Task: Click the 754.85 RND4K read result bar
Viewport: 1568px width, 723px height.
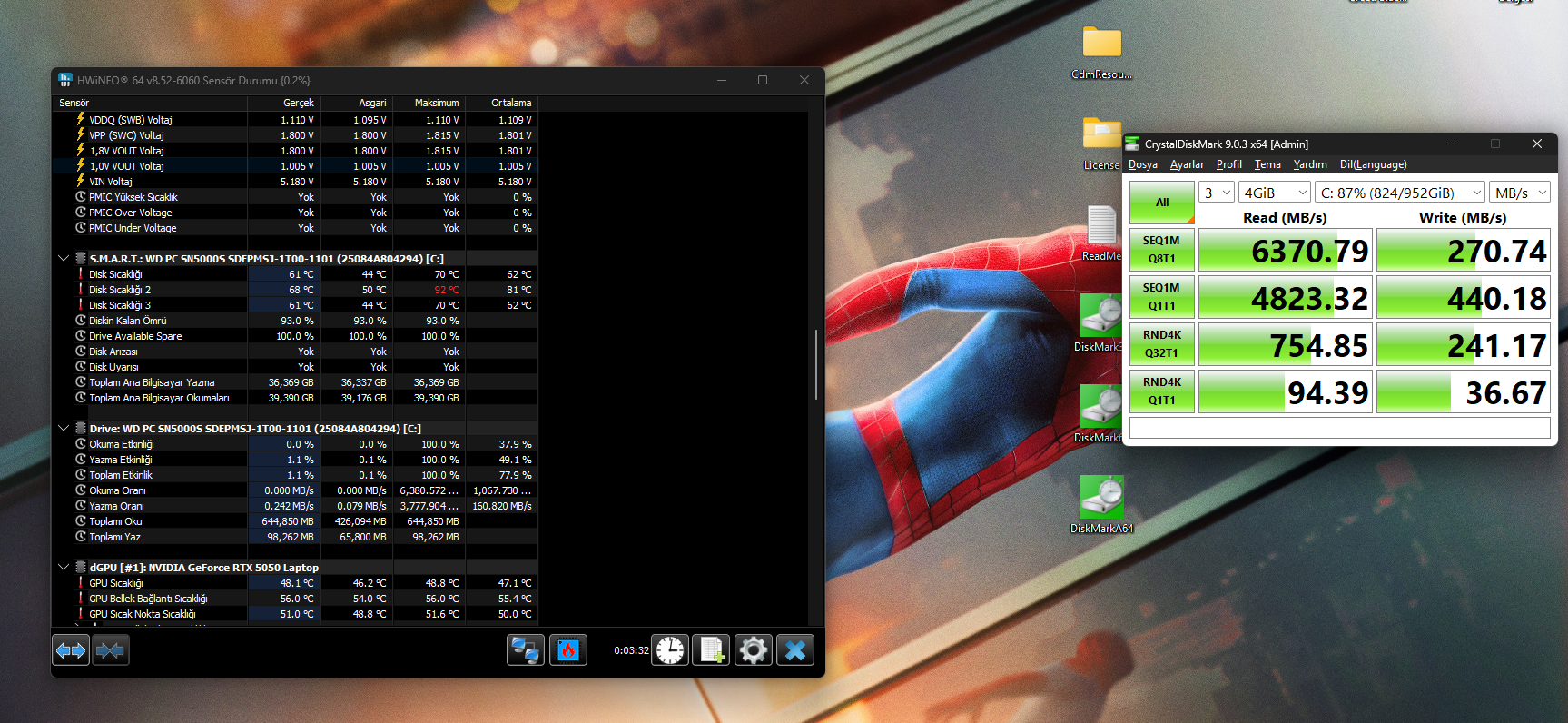Action: [1286, 344]
